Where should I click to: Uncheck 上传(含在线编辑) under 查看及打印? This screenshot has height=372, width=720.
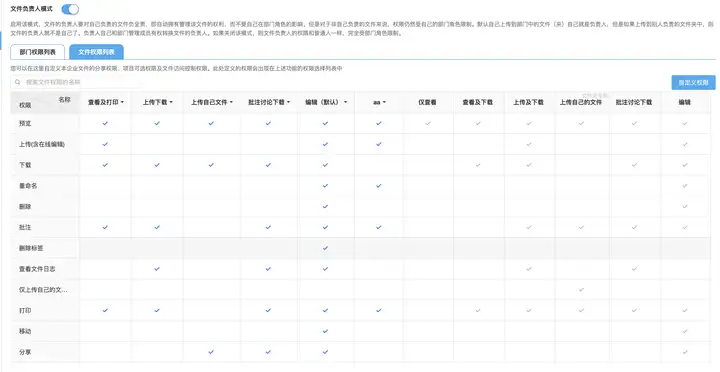click(105, 144)
